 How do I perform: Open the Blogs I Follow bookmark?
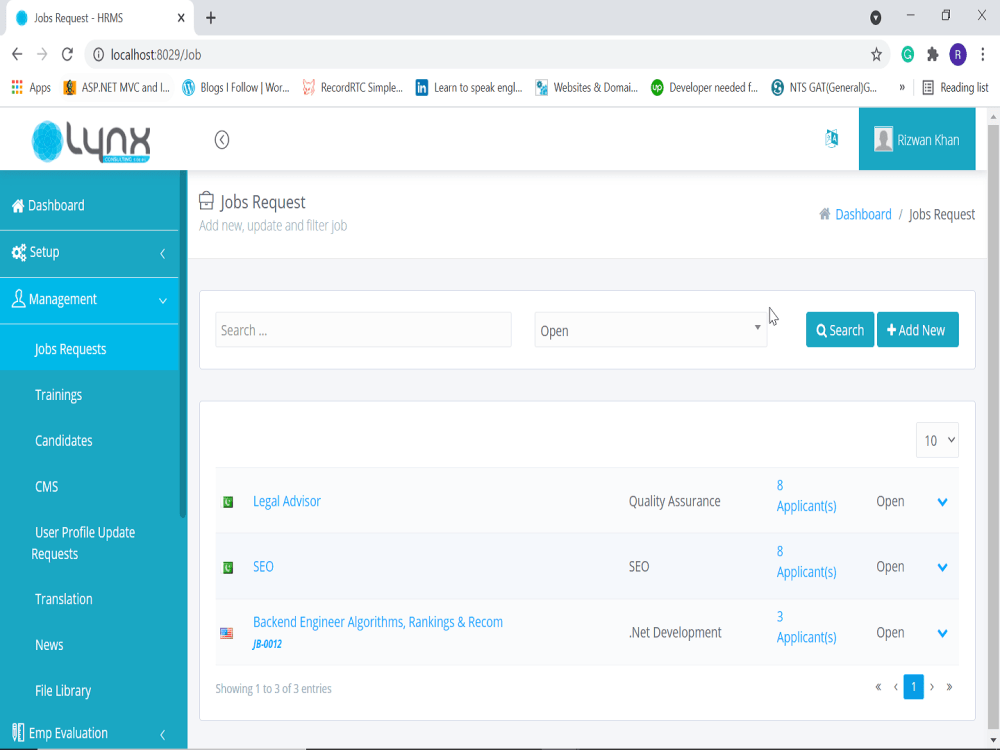[235, 87]
